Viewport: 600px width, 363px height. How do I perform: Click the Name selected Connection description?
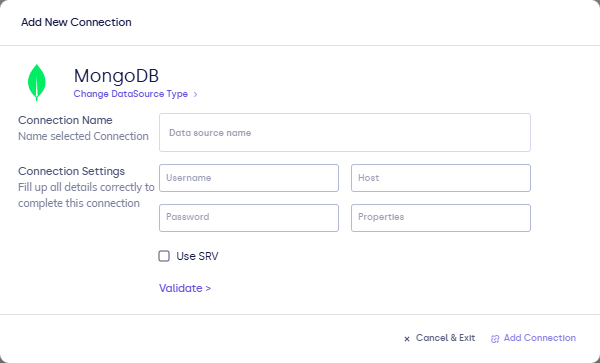pyautogui.click(x=83, y=136)
